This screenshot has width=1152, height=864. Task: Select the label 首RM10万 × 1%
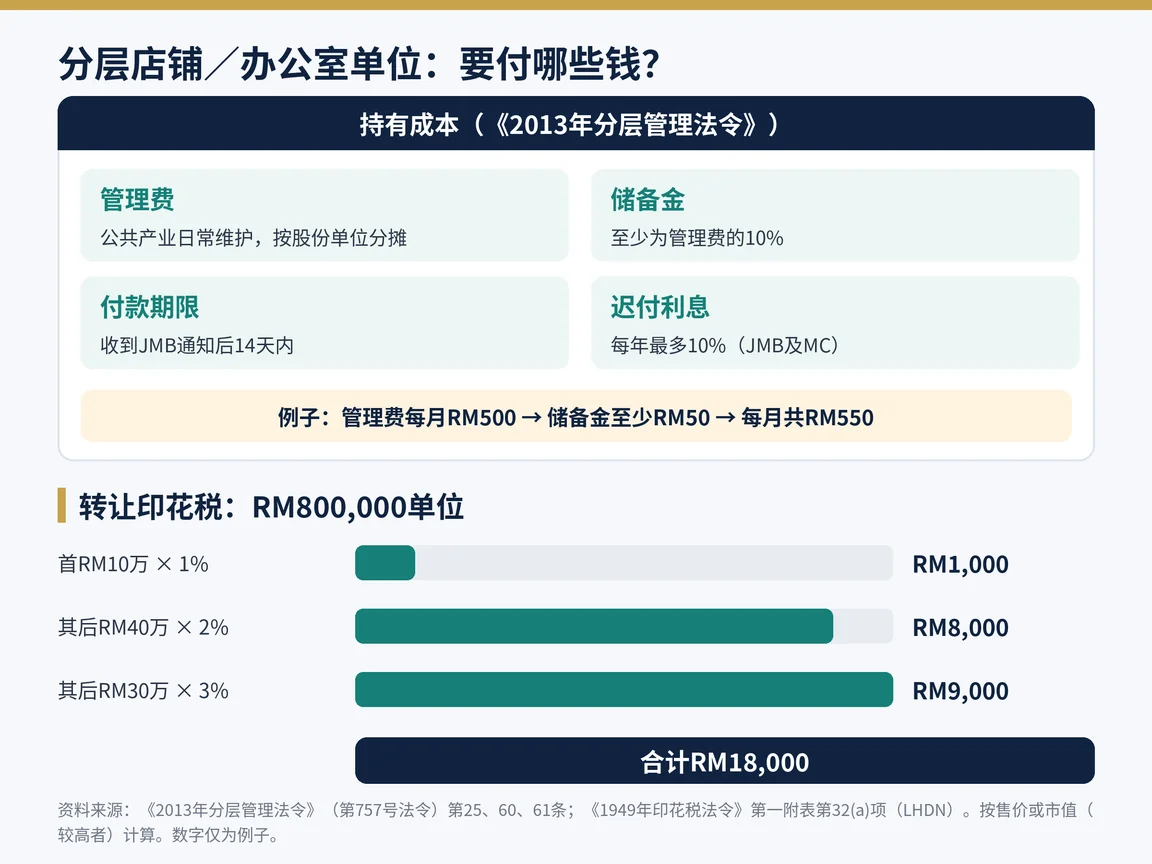pos(133,564)
